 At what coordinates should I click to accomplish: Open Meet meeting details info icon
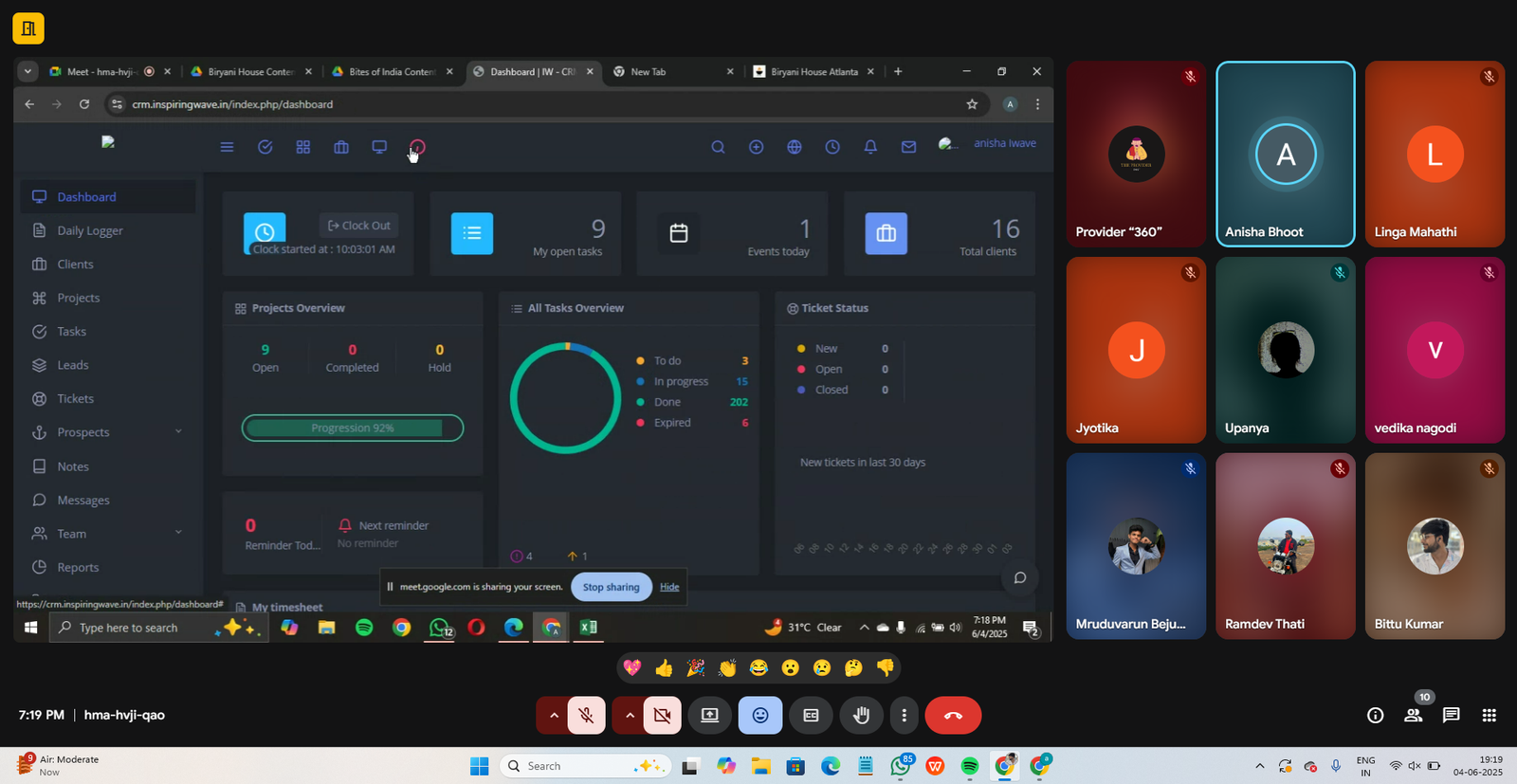coord(1375,716)
